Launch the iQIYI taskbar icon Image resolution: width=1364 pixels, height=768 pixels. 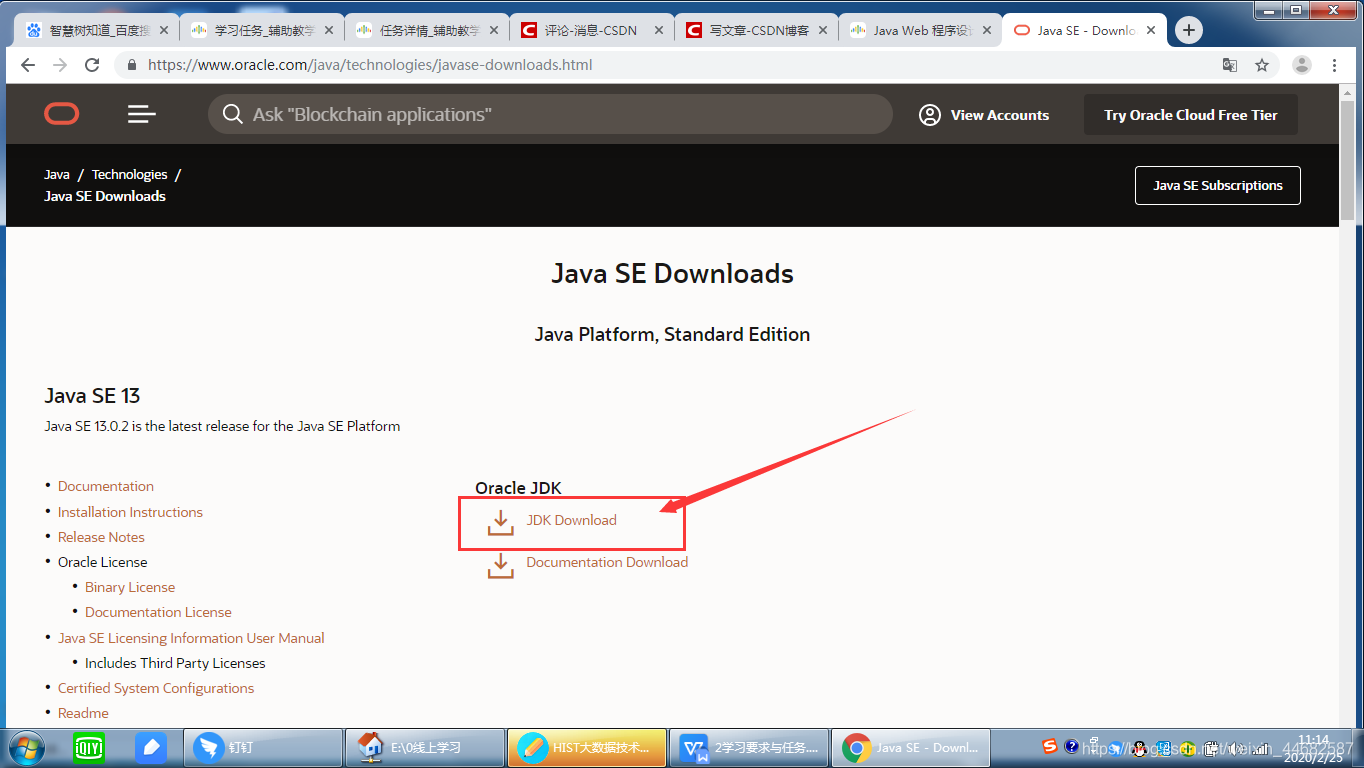(x=89, y=747)
